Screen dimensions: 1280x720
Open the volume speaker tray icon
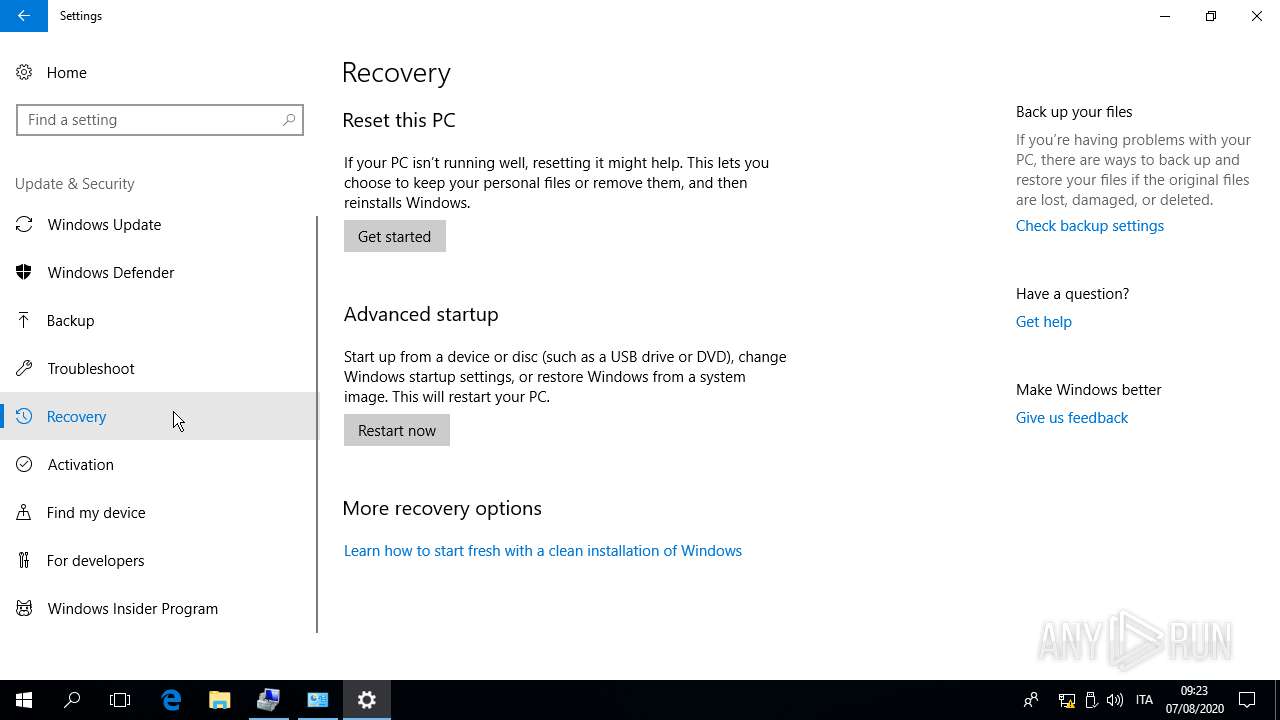1115,700
